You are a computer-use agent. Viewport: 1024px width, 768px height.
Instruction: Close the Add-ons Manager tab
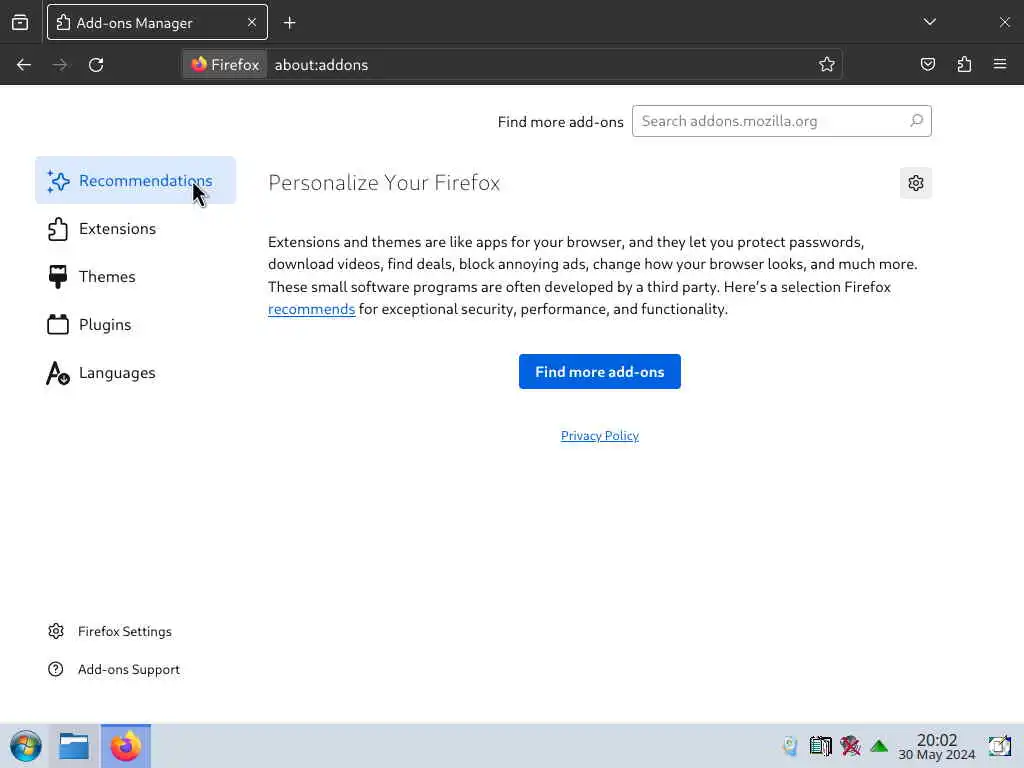pyautogui.click(x=251, y=22)
